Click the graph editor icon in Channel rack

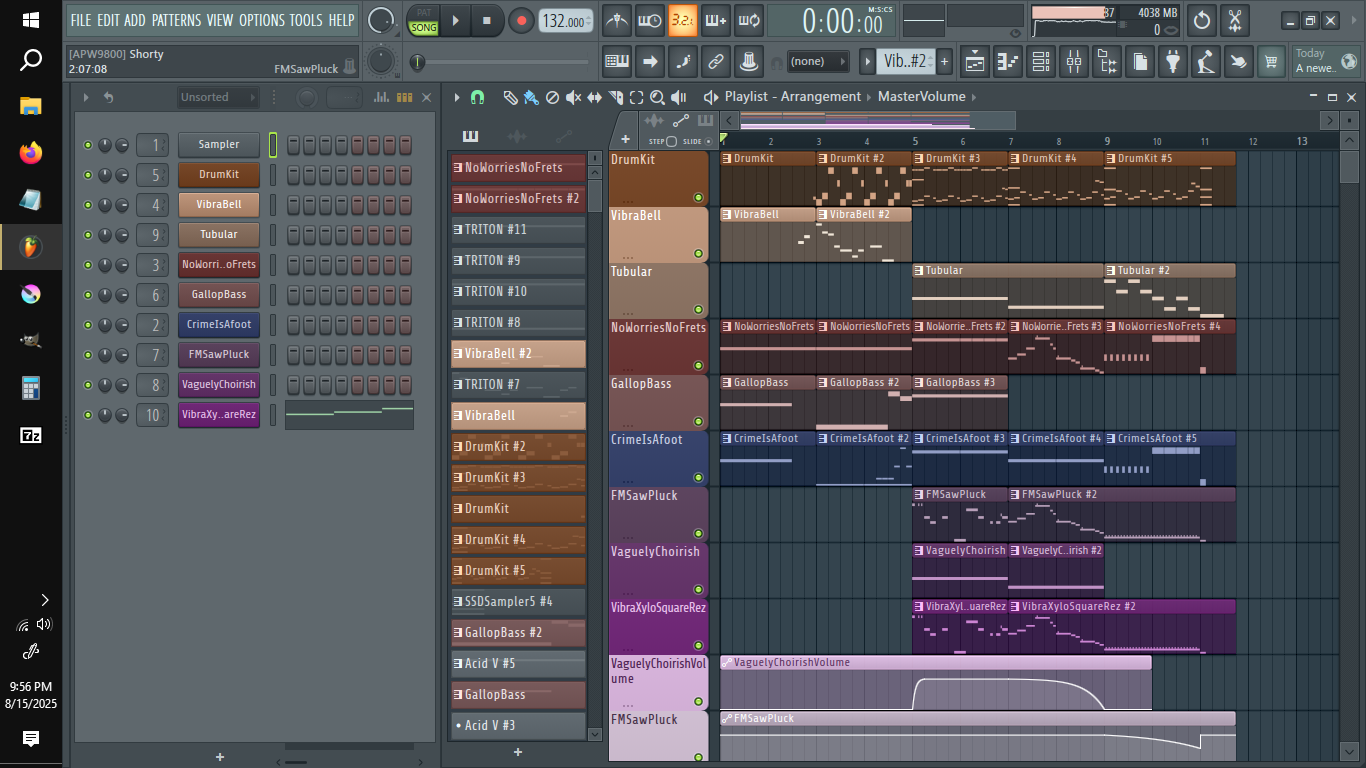point(381,97)
